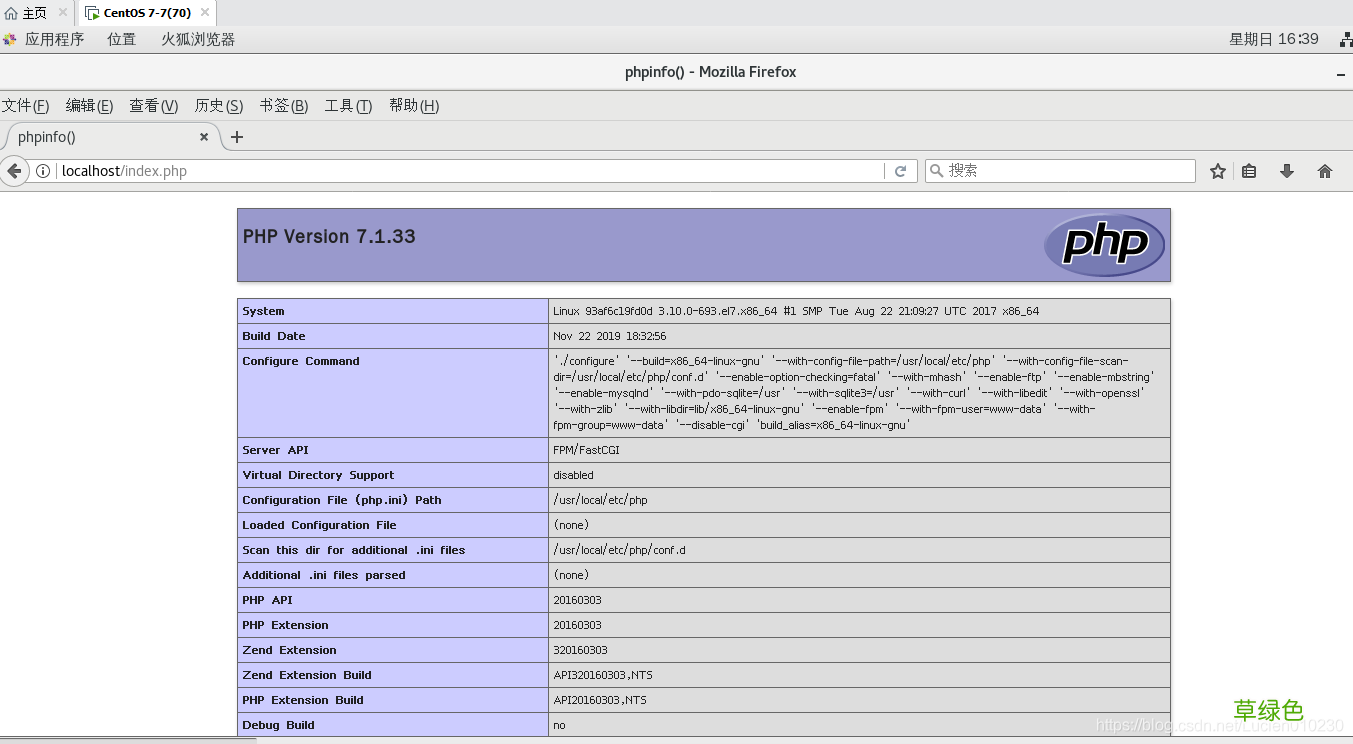
Task: Click the Additional .ini files parsed label
Action: coord(324,575)
